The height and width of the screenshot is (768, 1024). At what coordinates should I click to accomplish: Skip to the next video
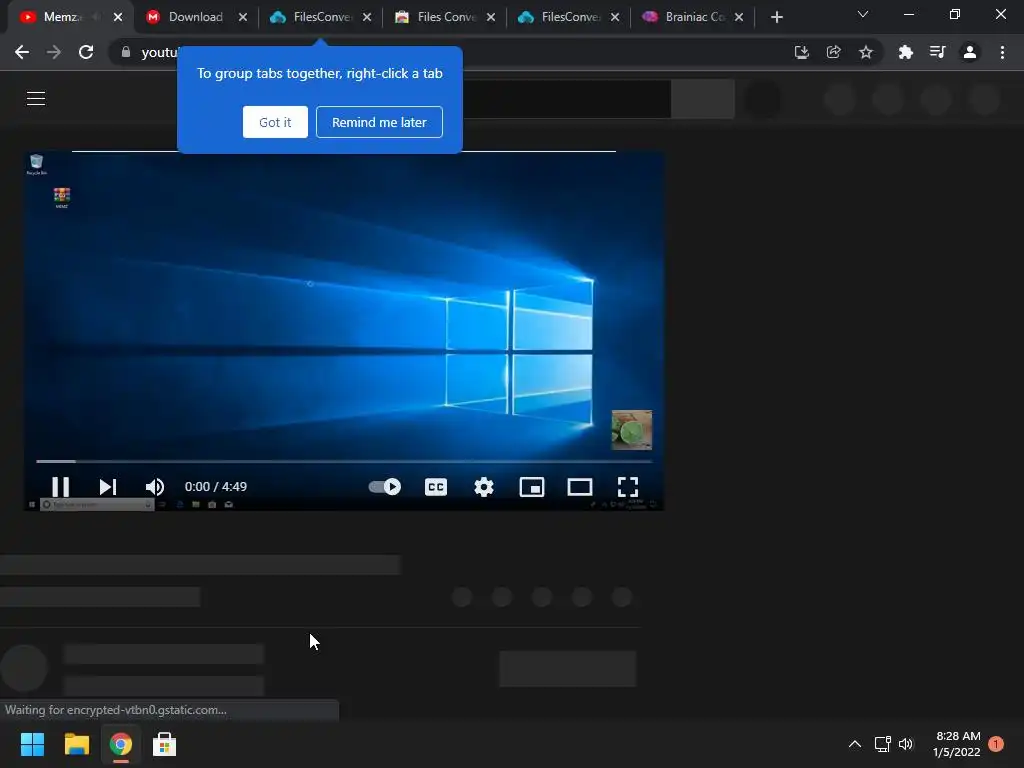[108, 487]
